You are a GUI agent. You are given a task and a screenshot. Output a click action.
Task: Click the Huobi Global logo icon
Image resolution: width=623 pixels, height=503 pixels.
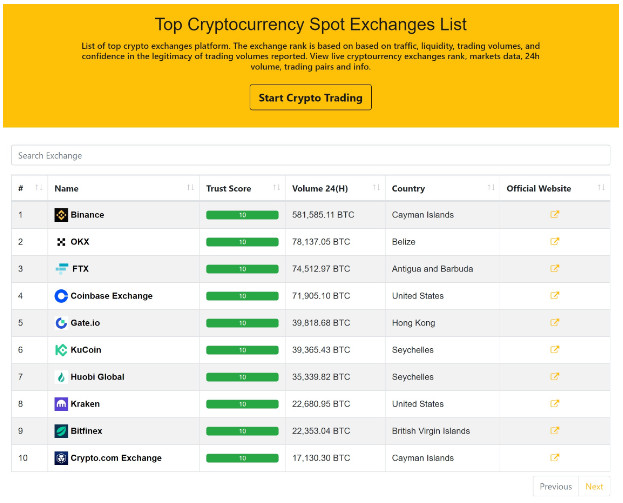tap(61, 377)
